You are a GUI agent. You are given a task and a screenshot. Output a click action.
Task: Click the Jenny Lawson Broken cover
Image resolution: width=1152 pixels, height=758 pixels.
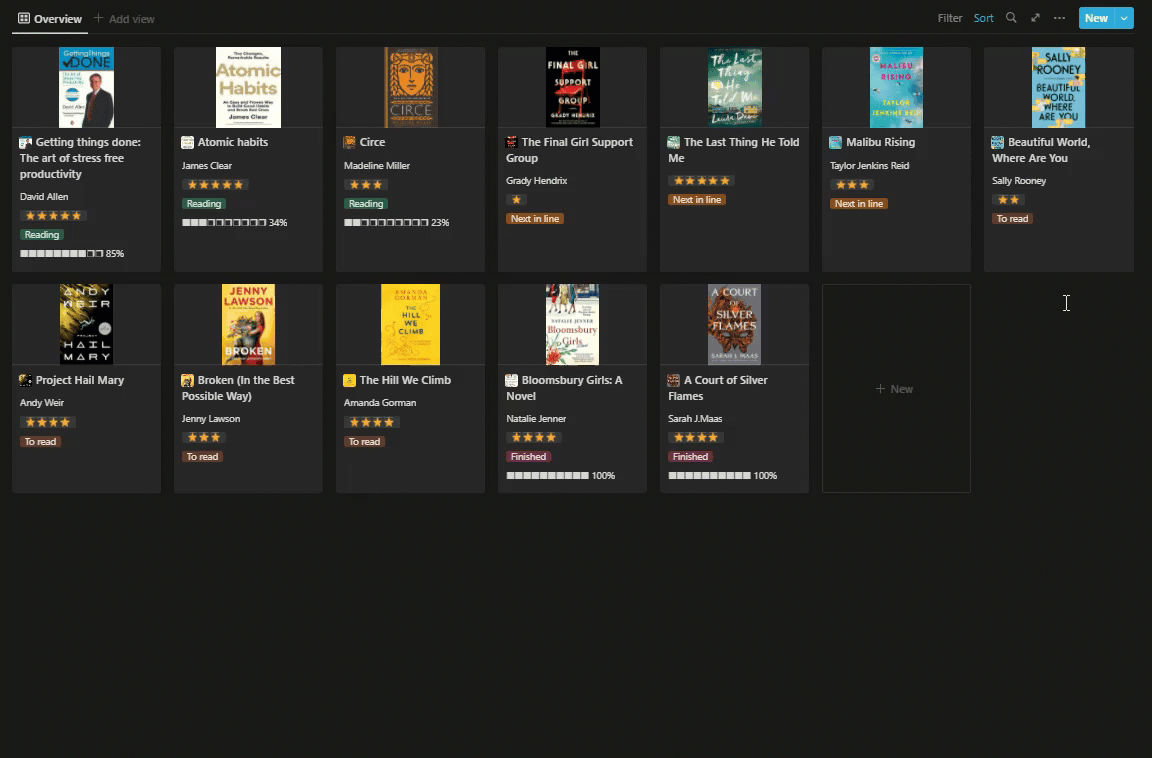point(248,325)
